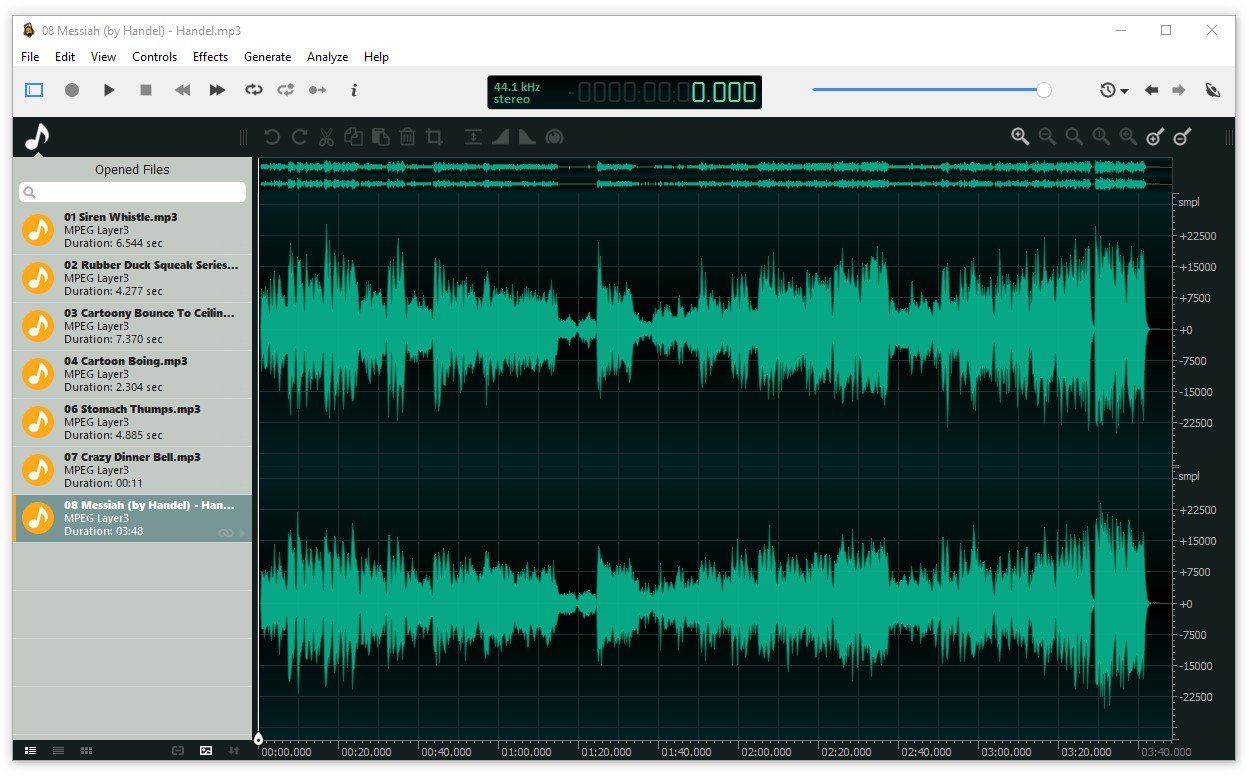Click the Record button
The height and width of the screenshot is (778, 1249).
pyautogui.click(x=72, y=90)
